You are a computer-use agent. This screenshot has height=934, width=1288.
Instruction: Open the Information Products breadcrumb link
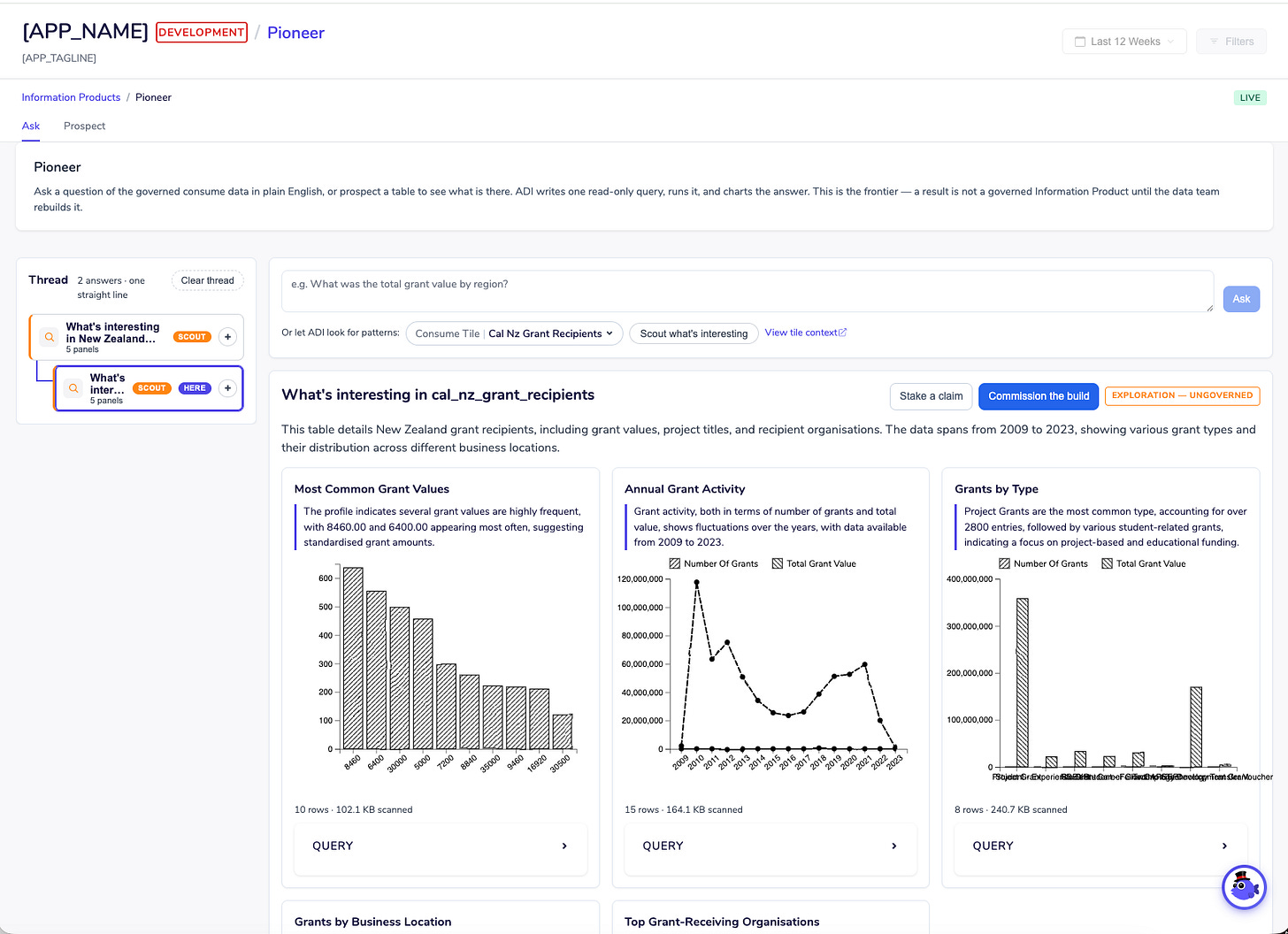71,97
